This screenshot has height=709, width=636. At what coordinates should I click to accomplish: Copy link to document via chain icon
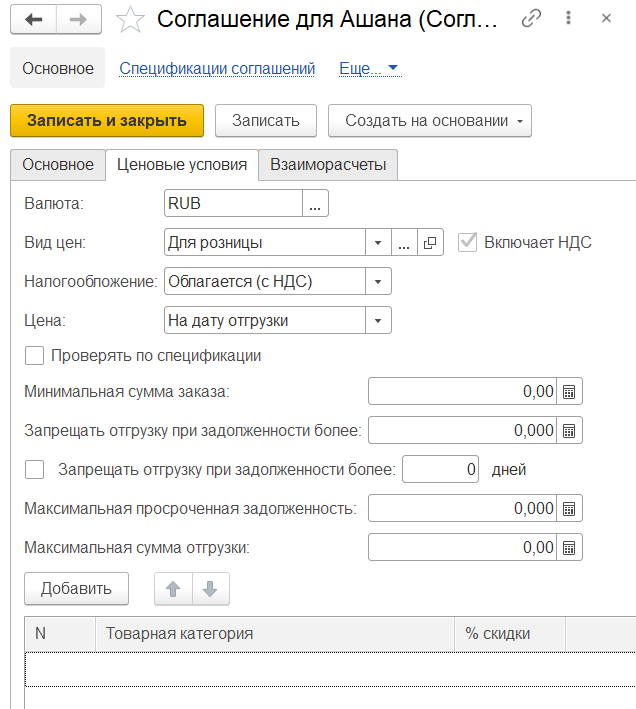(534, 19)
